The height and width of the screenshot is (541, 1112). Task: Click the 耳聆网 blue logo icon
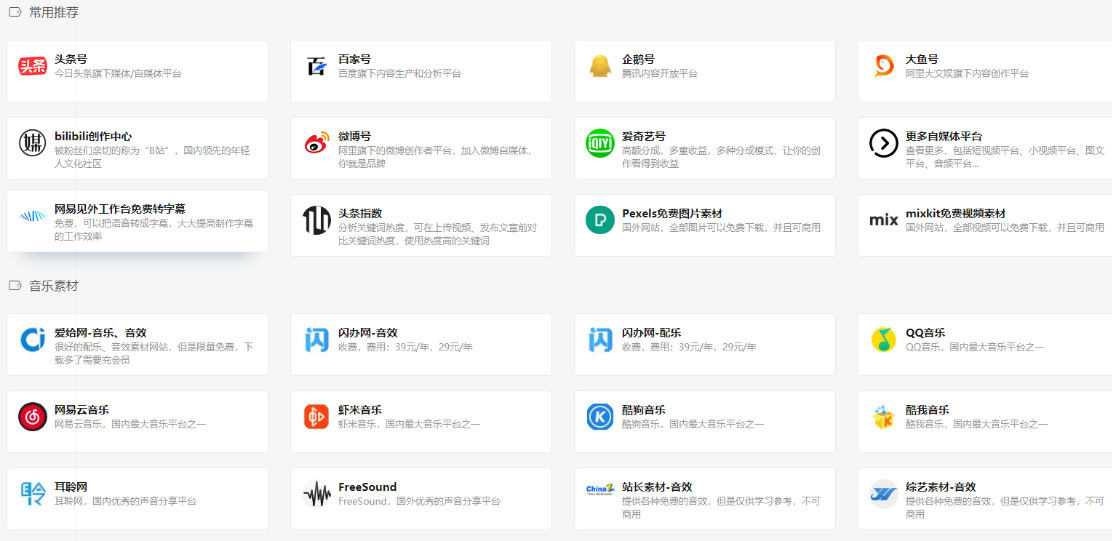pos(32,494)
